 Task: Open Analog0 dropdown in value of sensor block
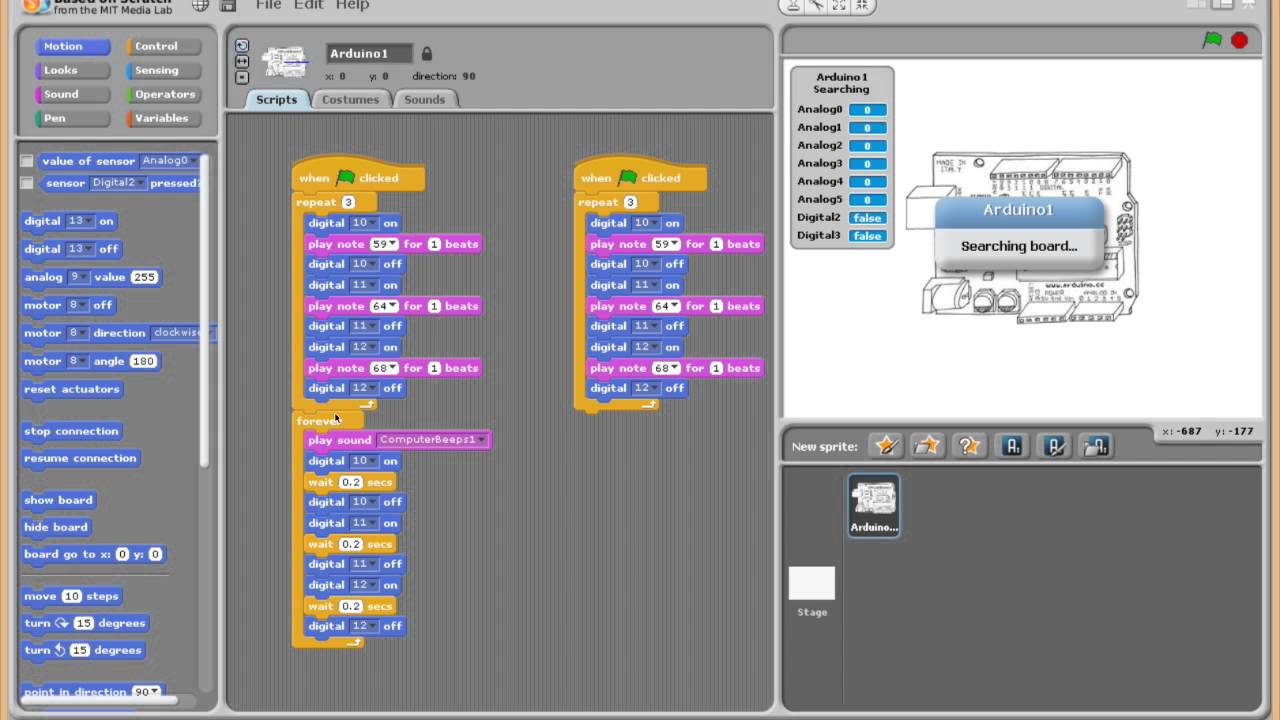coord(168,161)
